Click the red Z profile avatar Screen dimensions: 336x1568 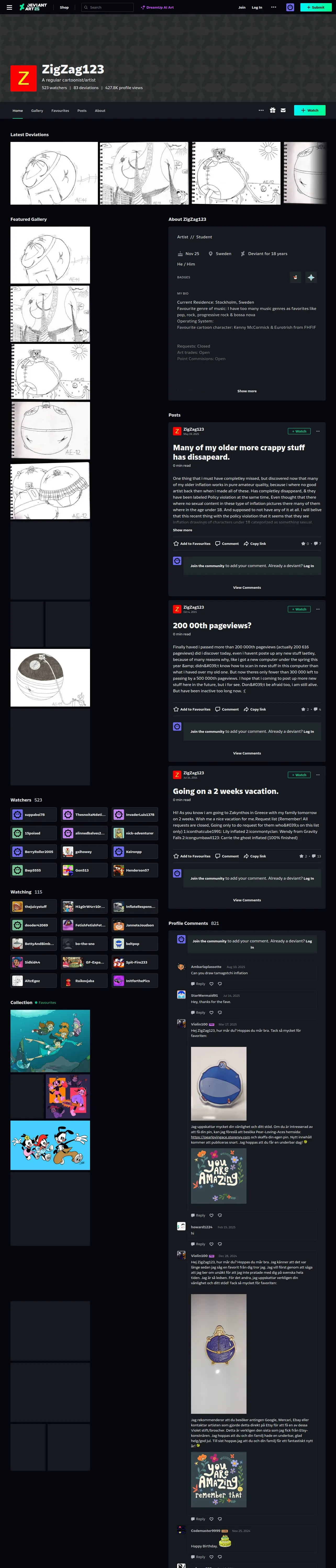tap(24, 78)
